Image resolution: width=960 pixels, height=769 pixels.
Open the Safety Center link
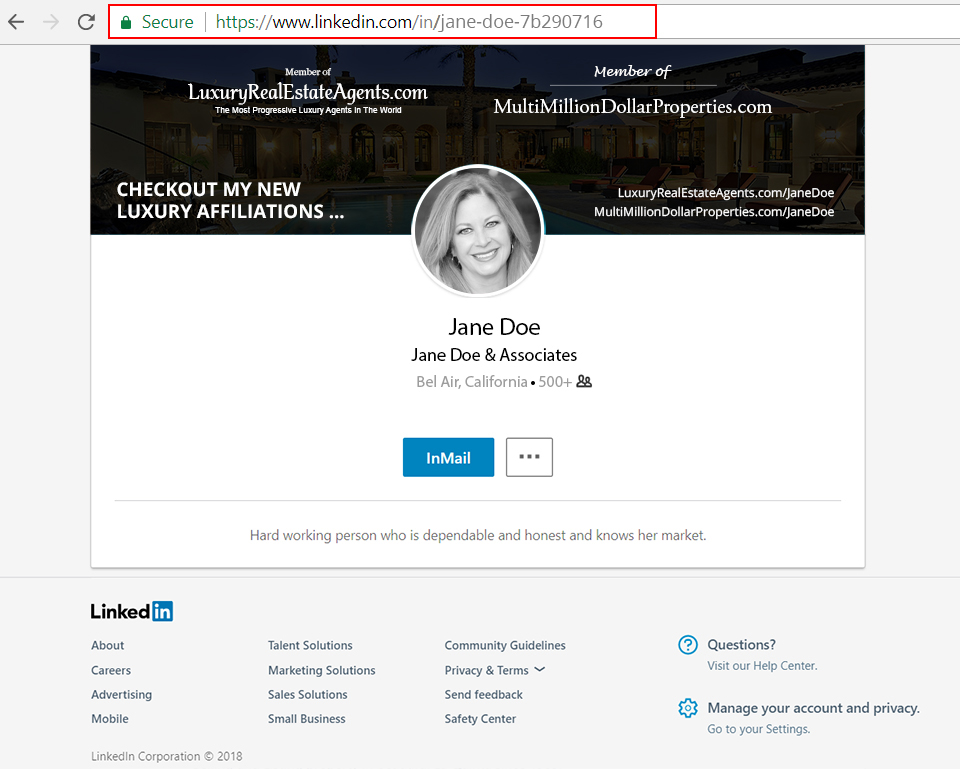pos(480,719)
